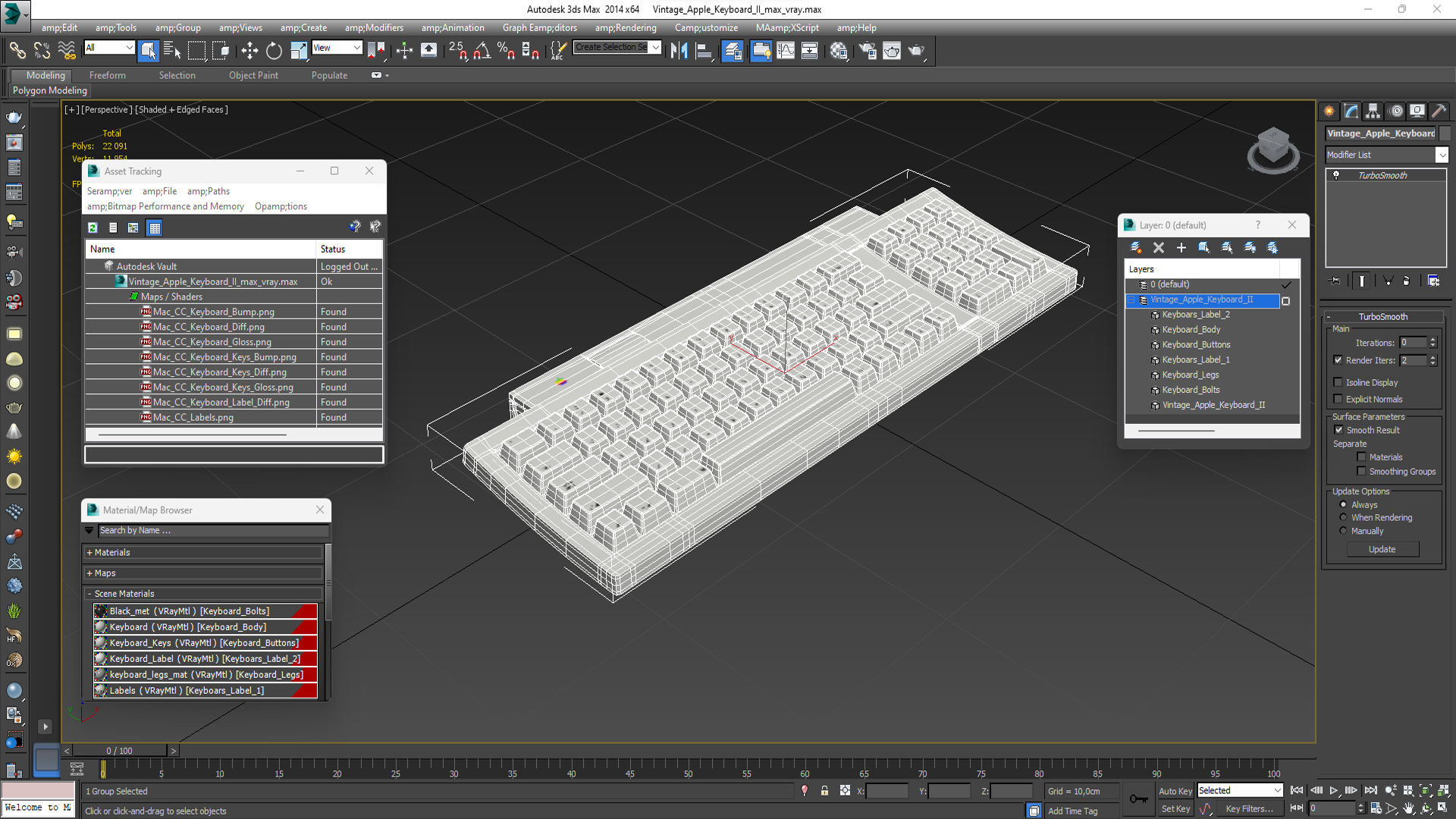Image resolution: width=1456 pixels, height=819 pixels.
Task: Toggle the Explicit Normals checkbox
Action: click(x=1338, y=399)
